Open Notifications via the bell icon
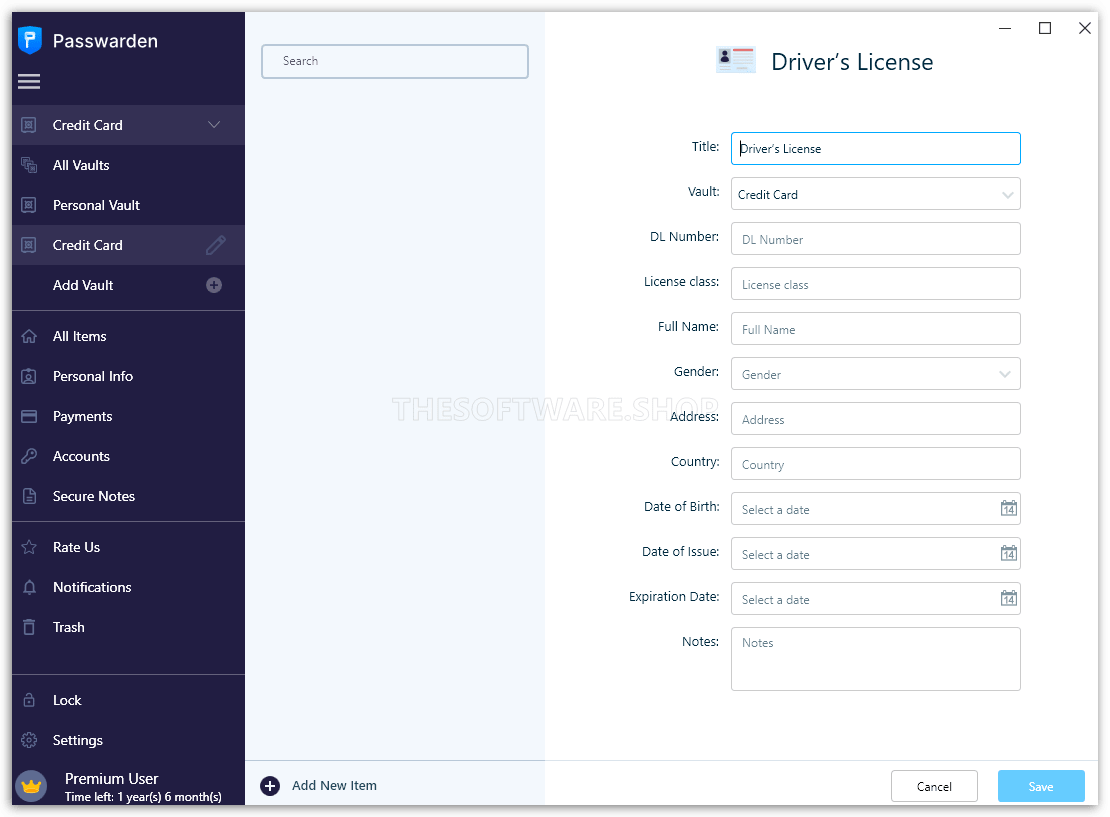The height and width of the screenshot is (817, 1110). pyautogui.click(x=30, y=587)
